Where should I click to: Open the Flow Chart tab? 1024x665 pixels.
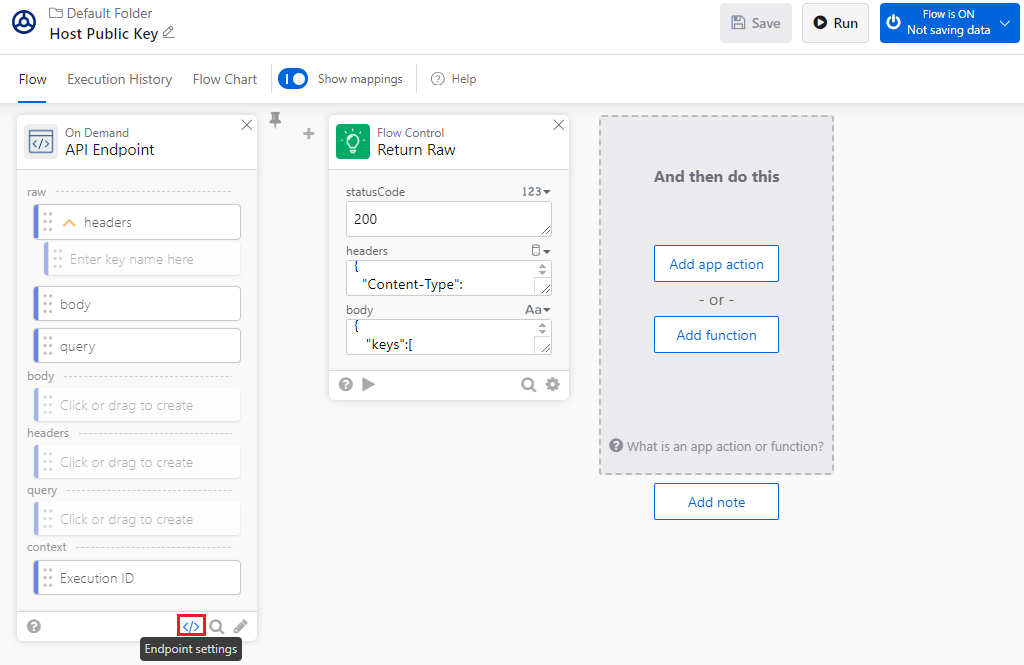[x=225, y=80]
